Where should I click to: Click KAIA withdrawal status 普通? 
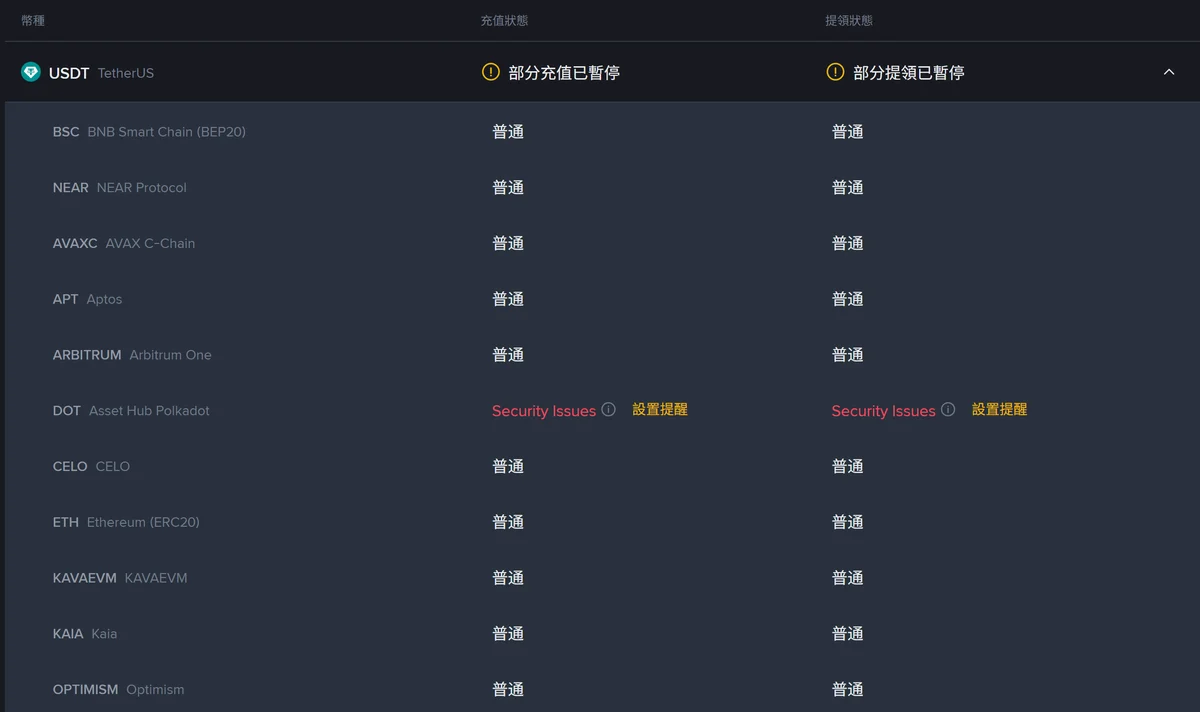click(x=848, y=634)
